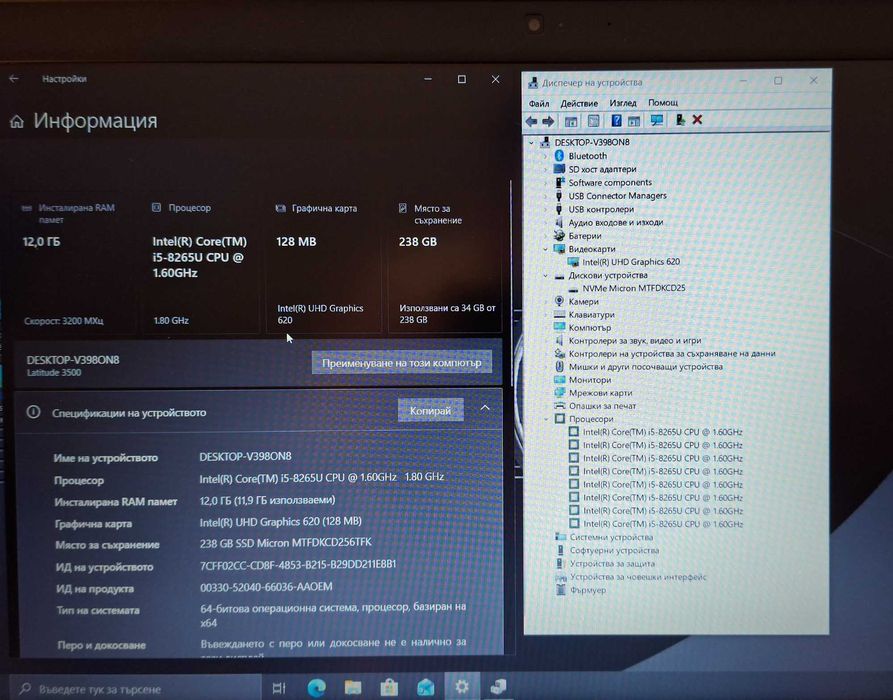Click product ID 00330-52040-66036-AAOEM text
The image size is (893, 700).
coord(266,587)
